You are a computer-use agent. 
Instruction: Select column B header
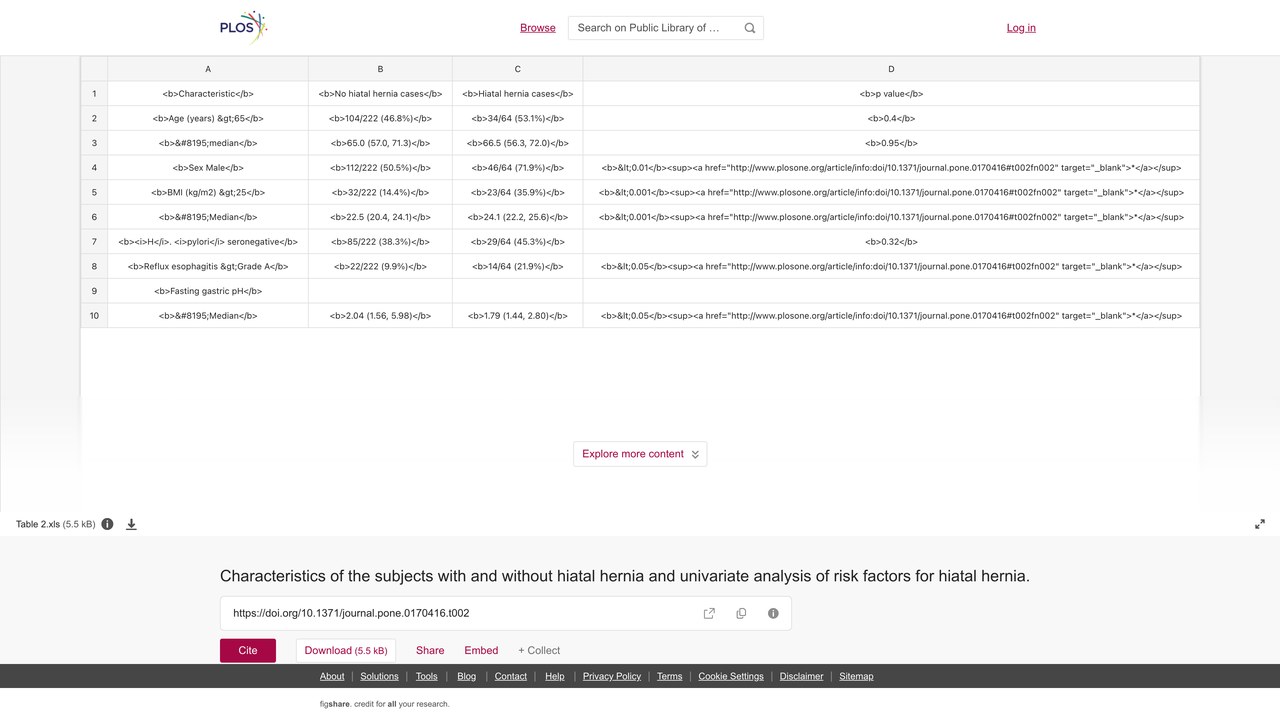click(x=380, y=69)
